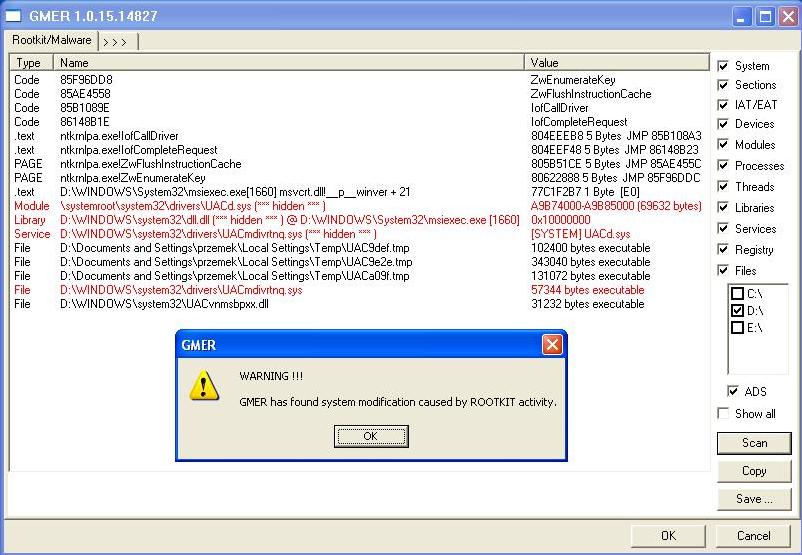Select the UACvnmsbpxx.dll file row

(359, 304)
